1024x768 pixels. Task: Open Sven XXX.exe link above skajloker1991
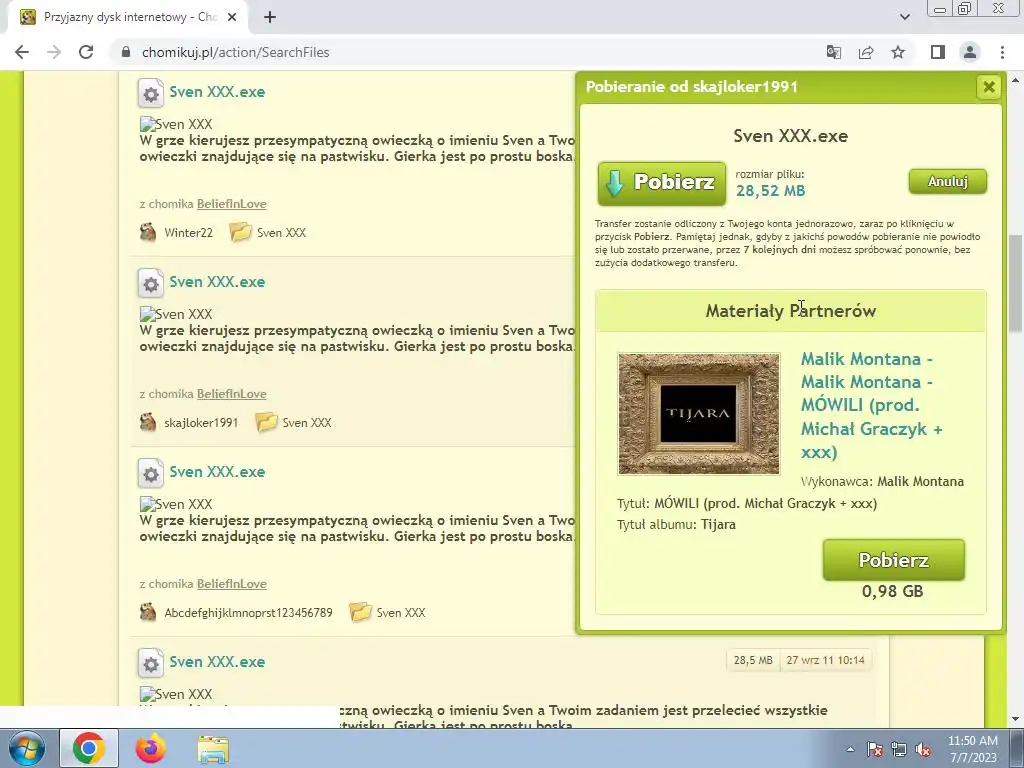[x=217, y=282]
